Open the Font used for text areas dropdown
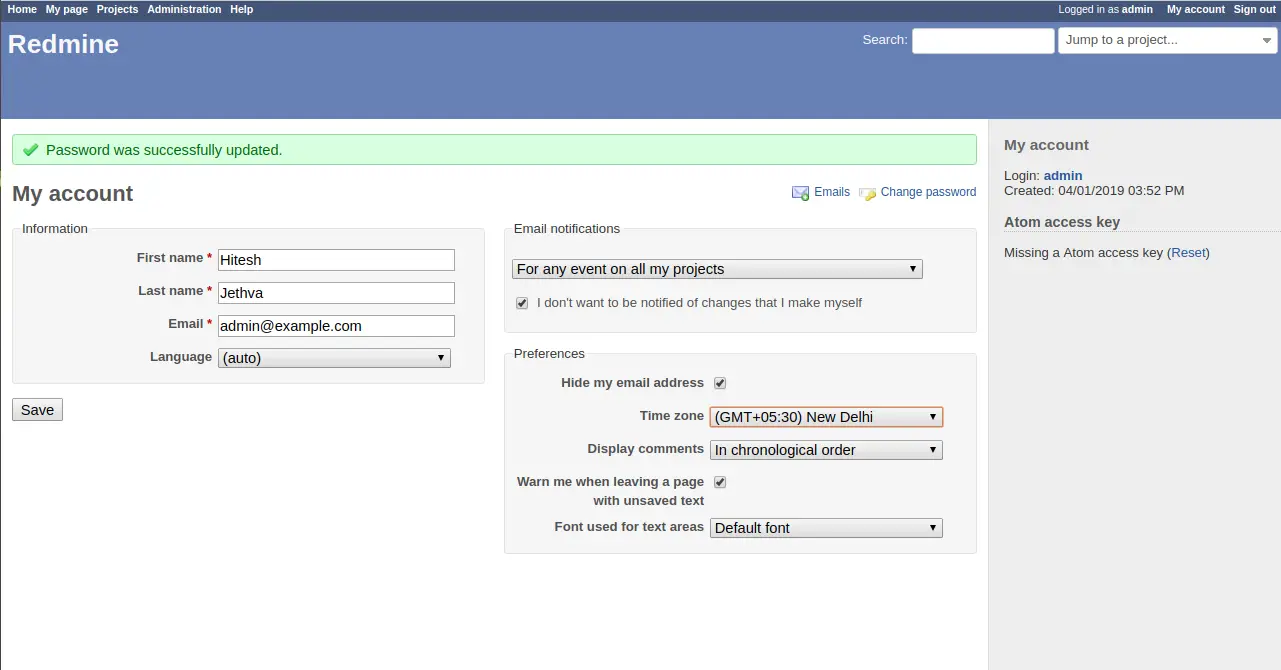1281x670 pixels. pos(826,528)
